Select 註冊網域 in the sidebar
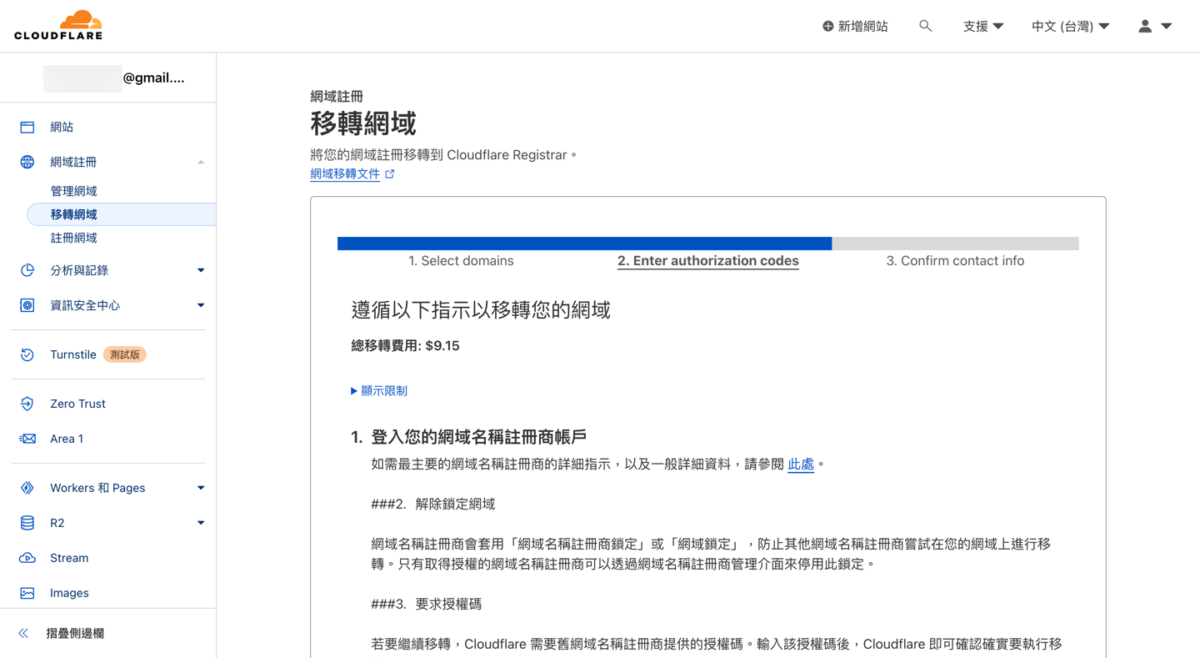Screen dimensions: 1200x658 coord(74,238)
